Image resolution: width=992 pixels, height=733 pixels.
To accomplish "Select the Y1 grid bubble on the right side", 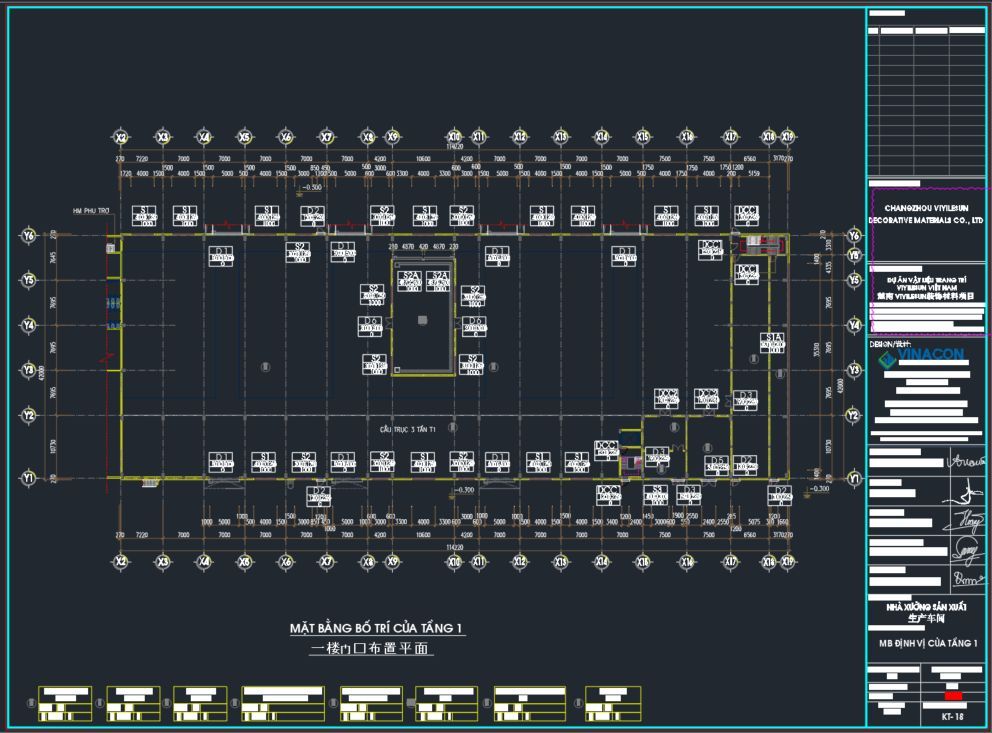I will 853,480.
